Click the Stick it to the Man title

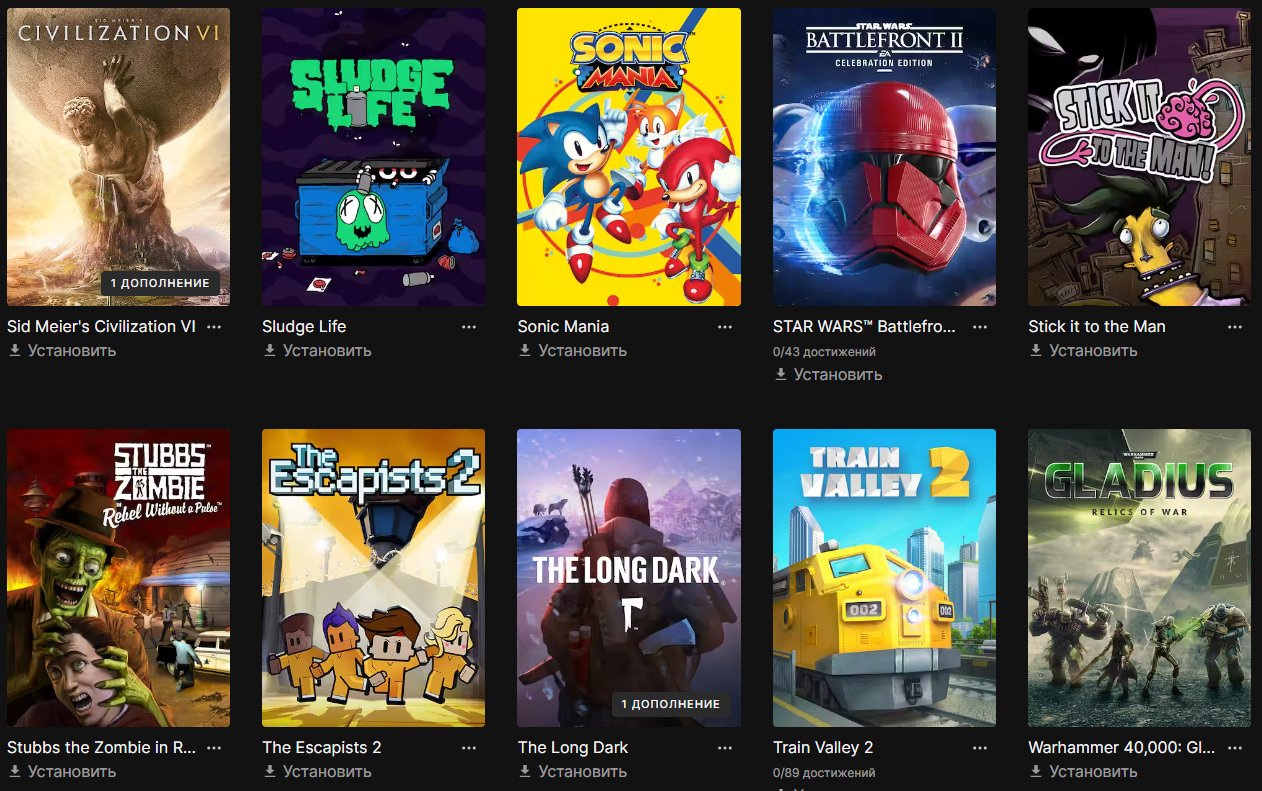tap(1097, 327)
